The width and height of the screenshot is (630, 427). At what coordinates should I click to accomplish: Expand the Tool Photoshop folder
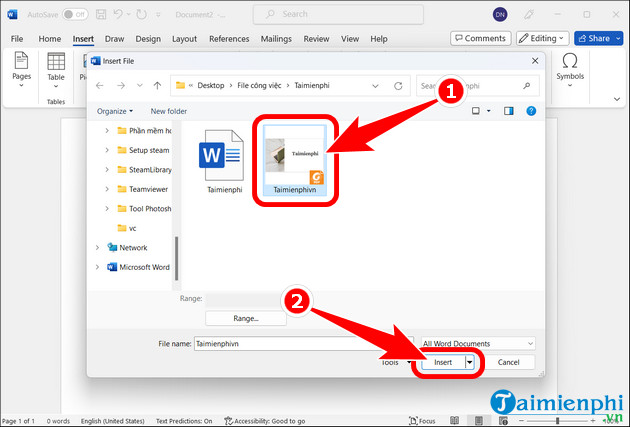pos(107,208)
